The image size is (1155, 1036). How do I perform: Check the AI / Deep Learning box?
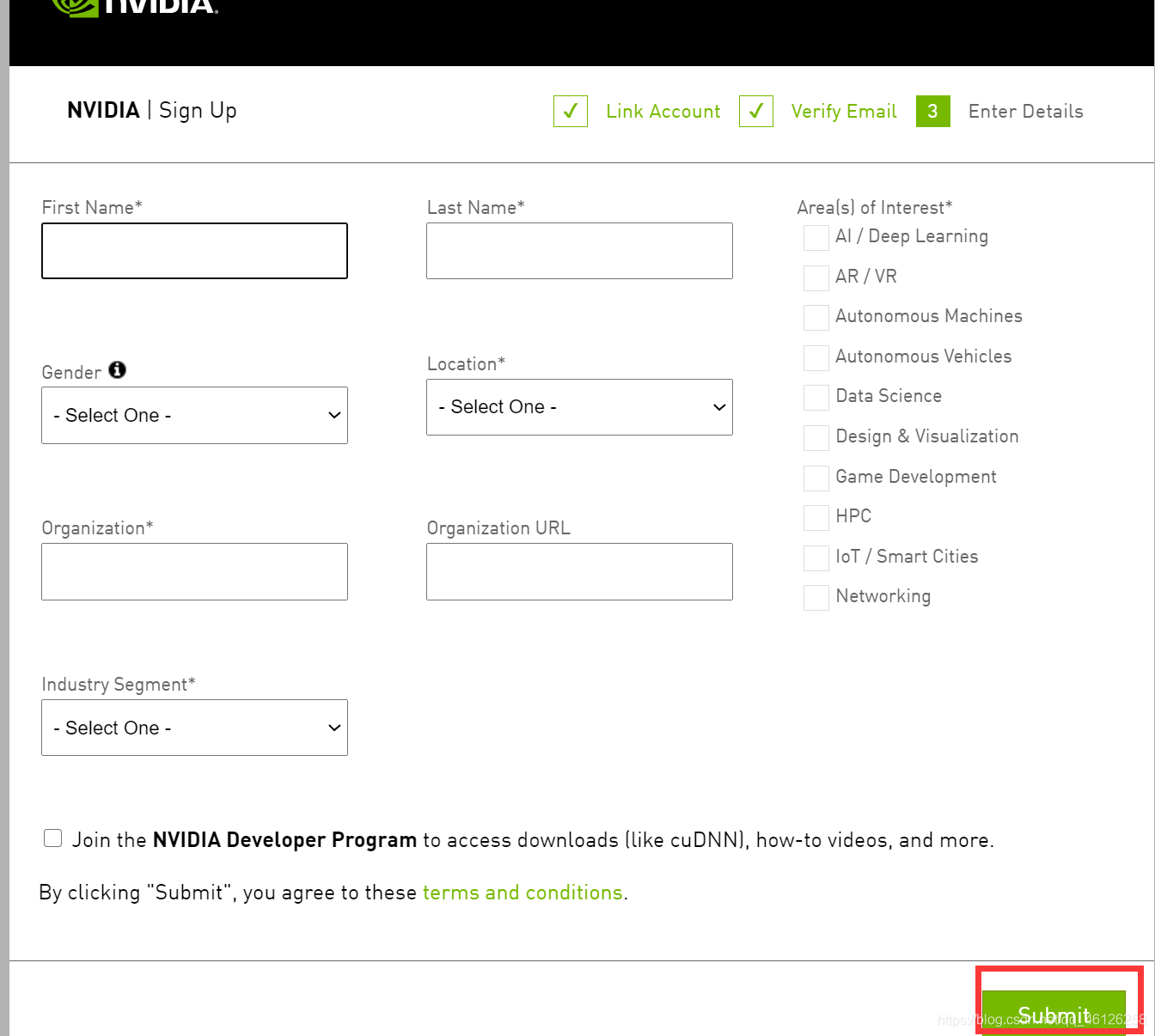point(816,238)
